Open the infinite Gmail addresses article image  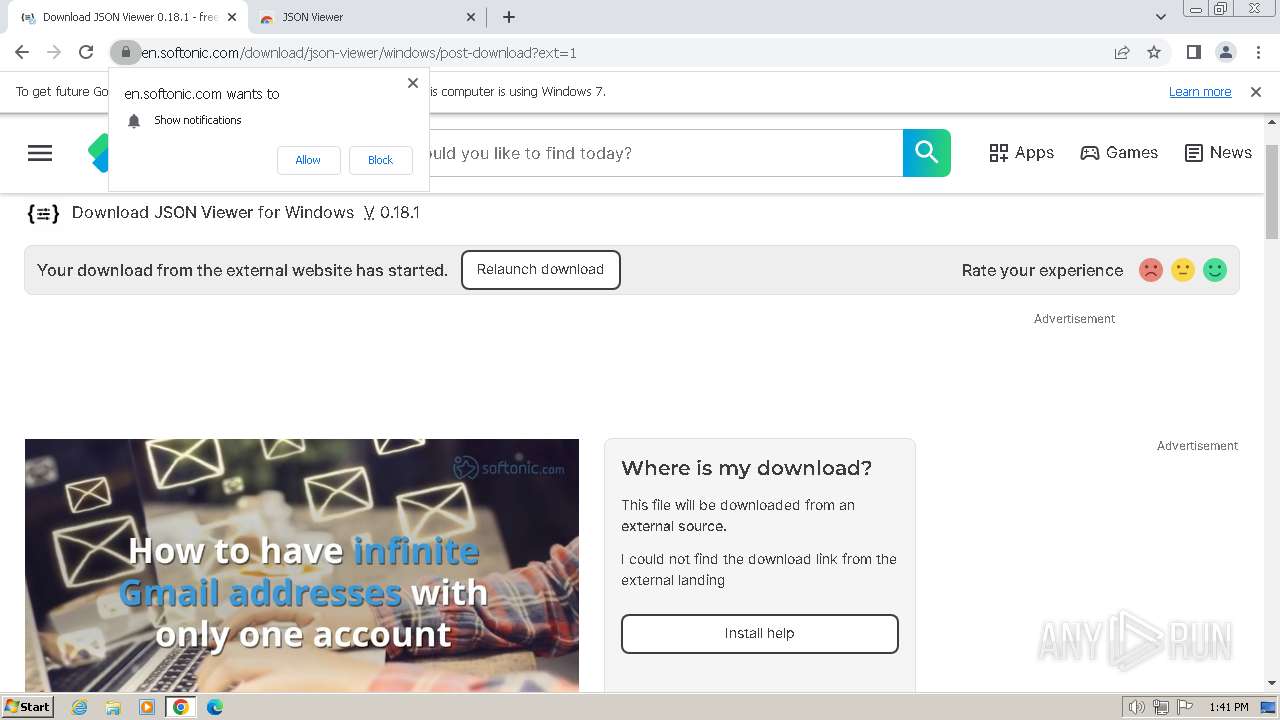[x=302, y=565]
